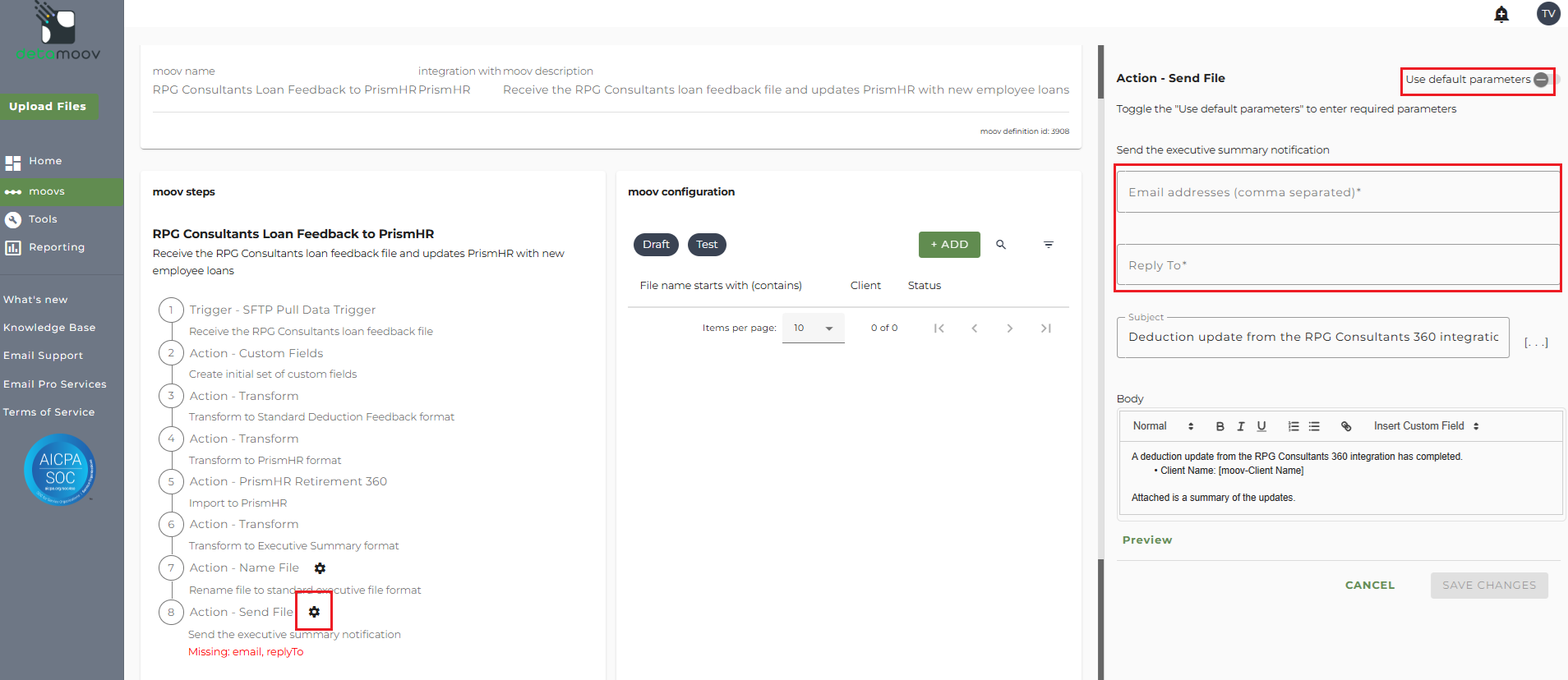
Task: Go to first page of results
Action: (938, 329)
